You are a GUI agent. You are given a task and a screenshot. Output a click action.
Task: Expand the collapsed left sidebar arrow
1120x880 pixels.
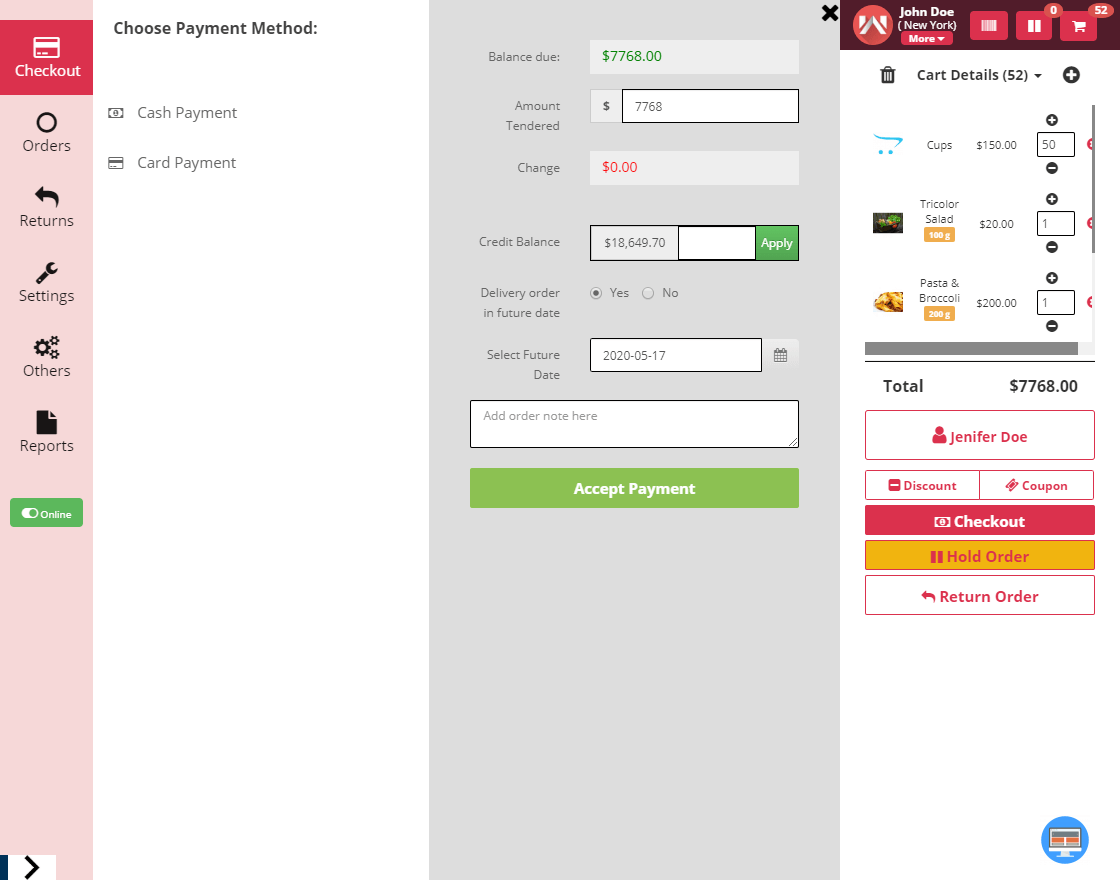coord(31,866)
